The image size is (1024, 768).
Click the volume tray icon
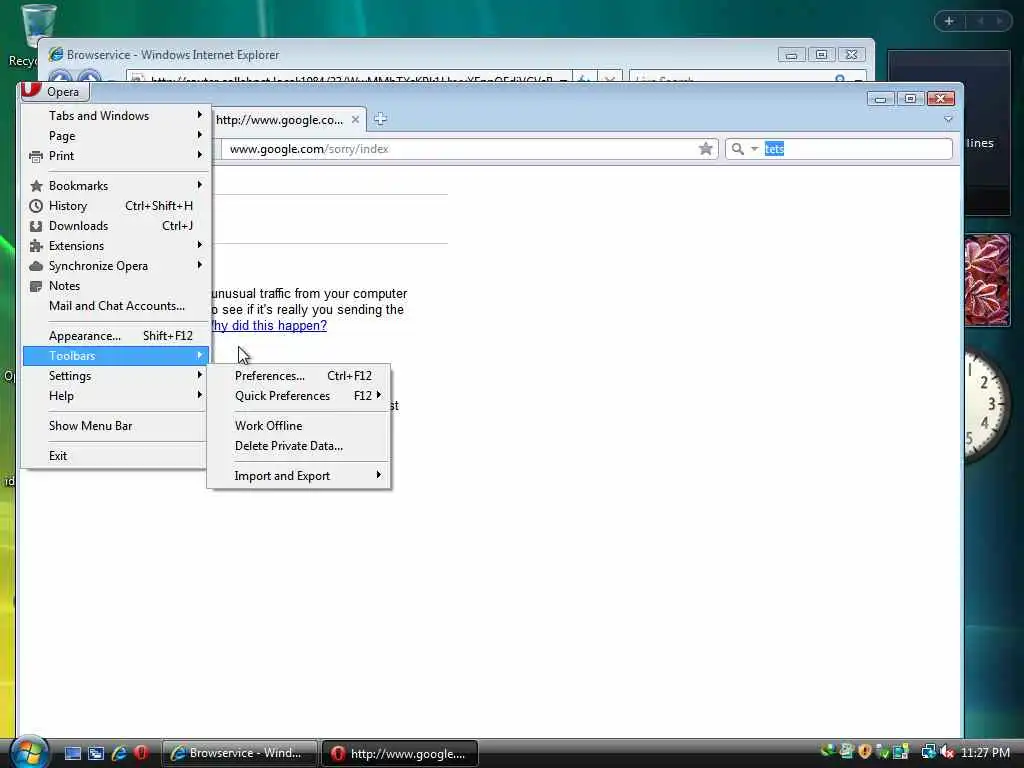(x=947, y=752)
